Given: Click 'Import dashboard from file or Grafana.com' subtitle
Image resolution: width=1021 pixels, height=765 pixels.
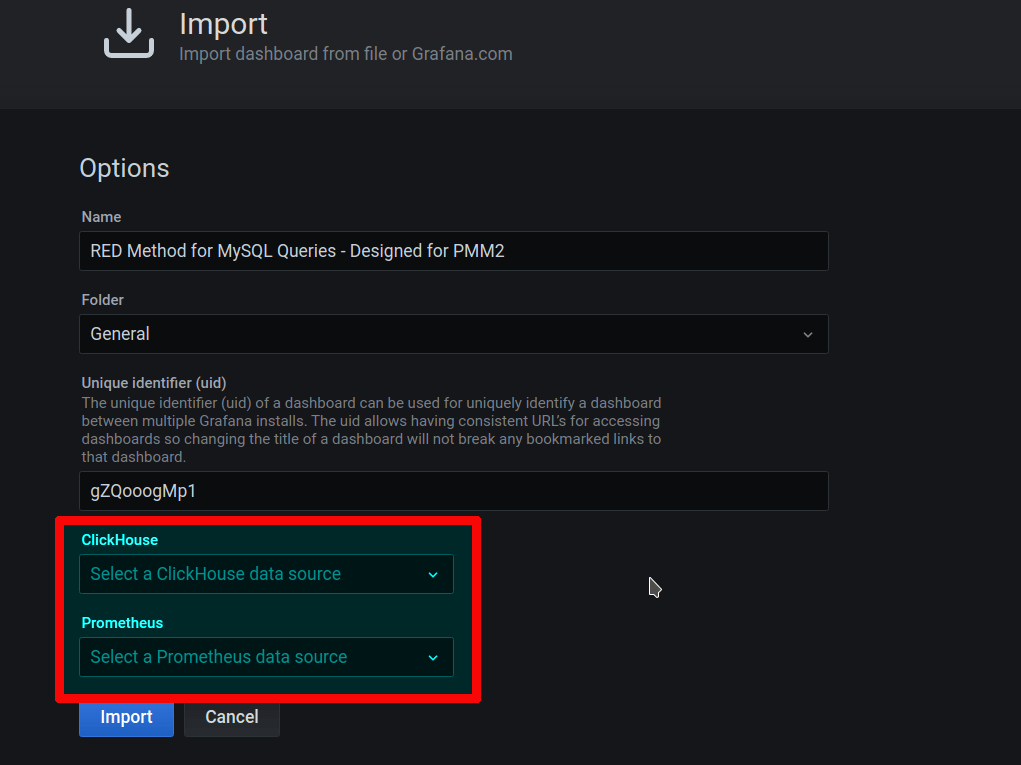Looking at the screenshot, I should 345,54.
